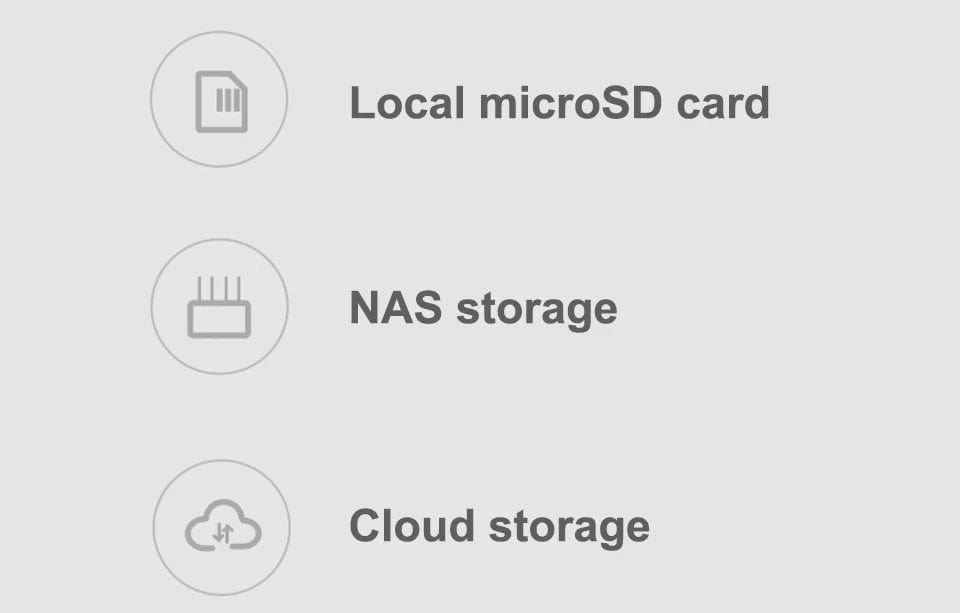Click the word "card" in the first label
Screen dimensions: 960x613
[723, 103]
